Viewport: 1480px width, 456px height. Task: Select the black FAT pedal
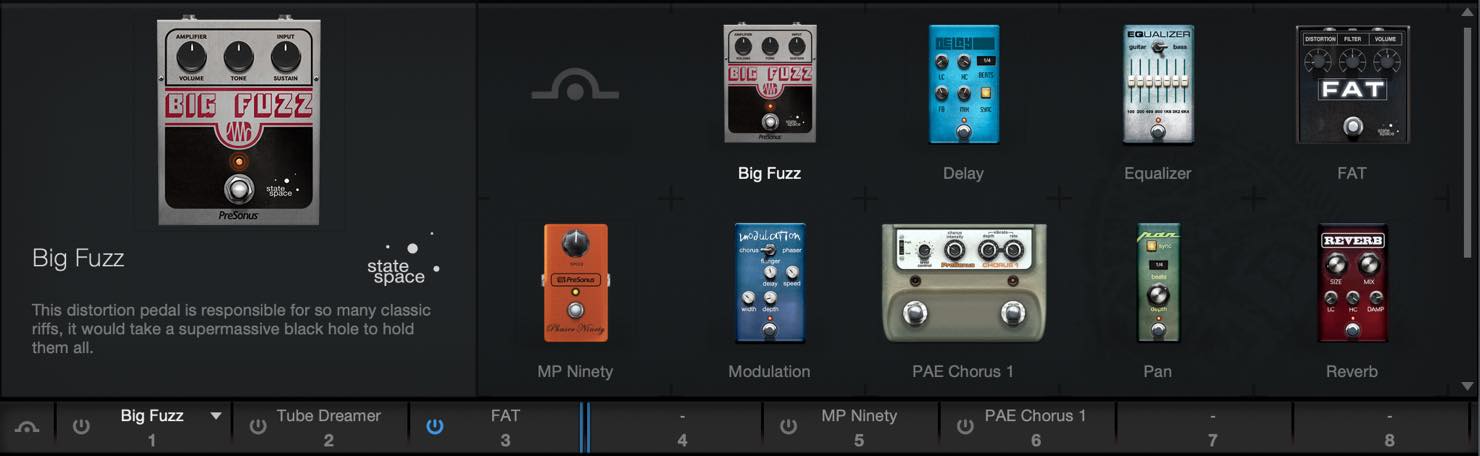pos(1352,84)
